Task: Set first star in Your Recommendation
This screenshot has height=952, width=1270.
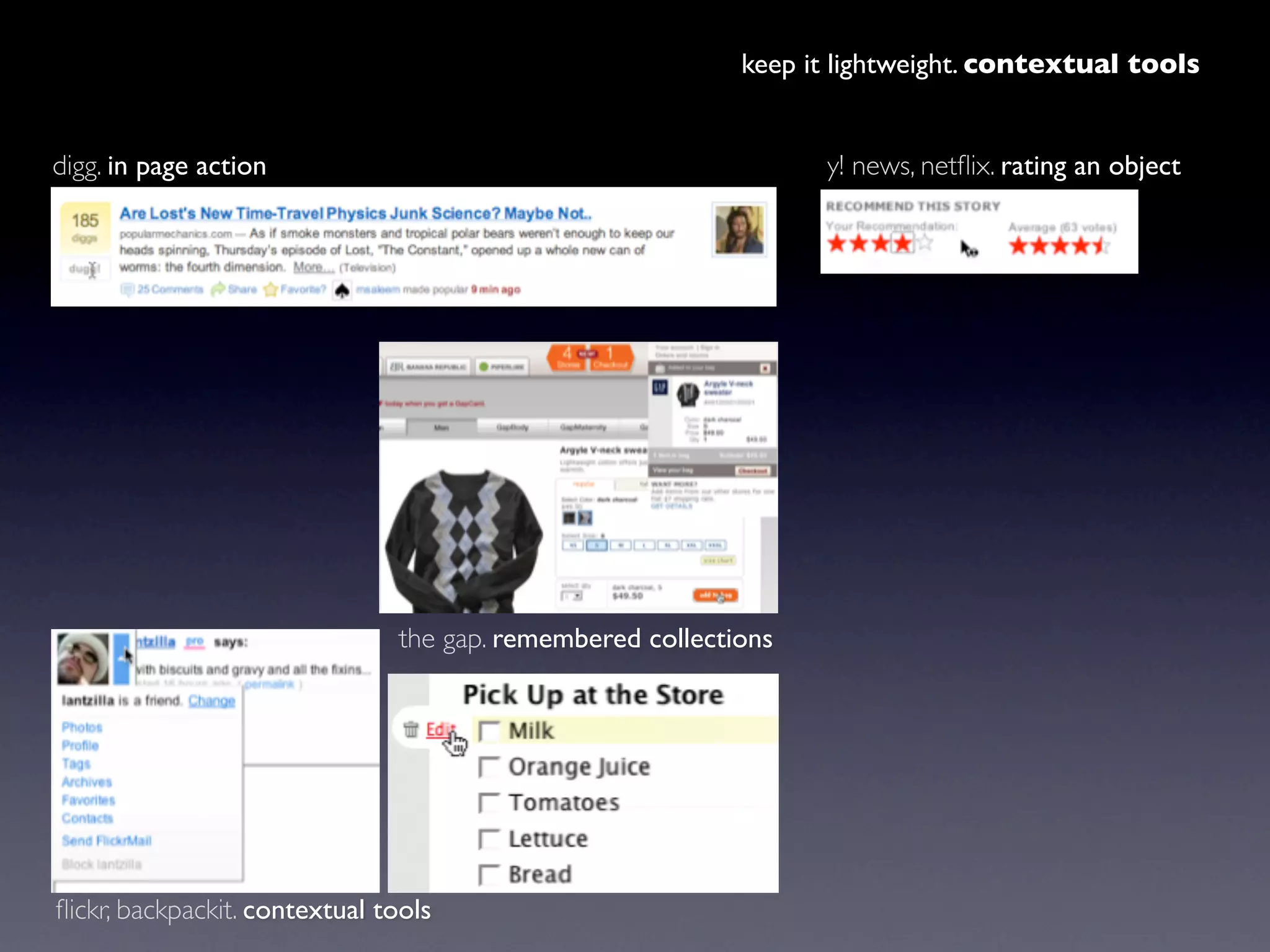Action: (x=837, y=243)
